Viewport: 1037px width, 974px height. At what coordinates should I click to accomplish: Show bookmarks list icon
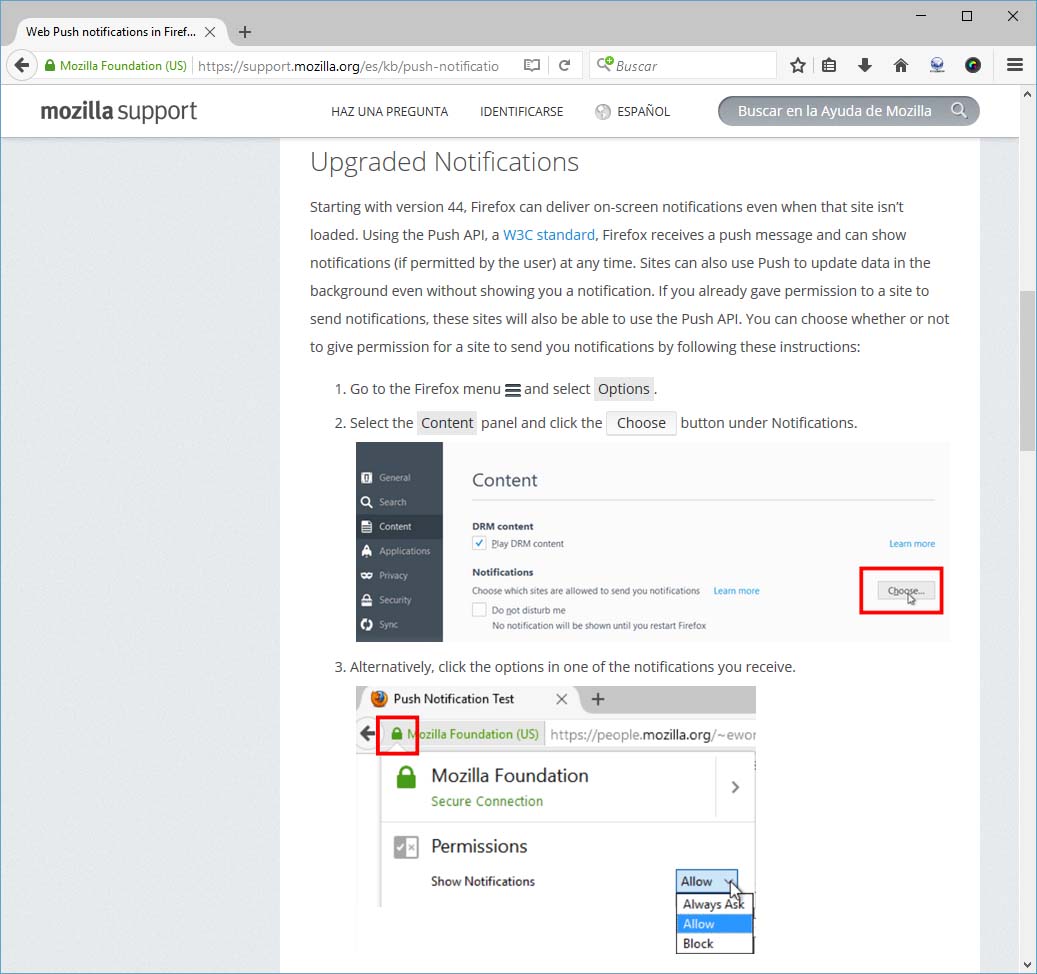[x=829, y=65]
